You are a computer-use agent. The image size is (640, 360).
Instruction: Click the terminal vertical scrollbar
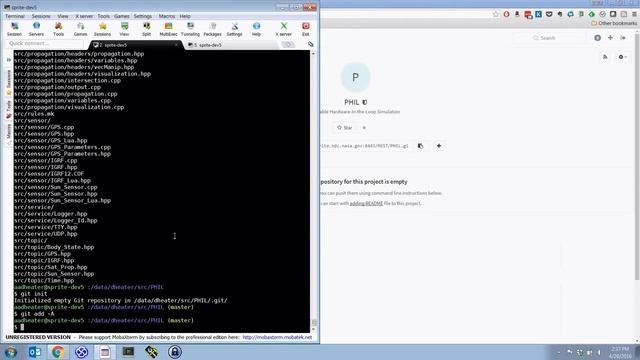[x=313, y=190]
